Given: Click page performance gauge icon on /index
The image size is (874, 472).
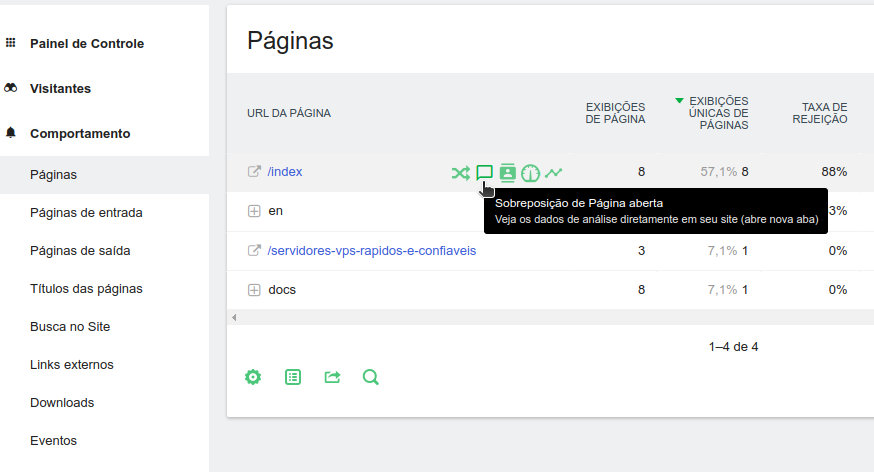Looking at the screenshot, I should [x=530, y=173].
